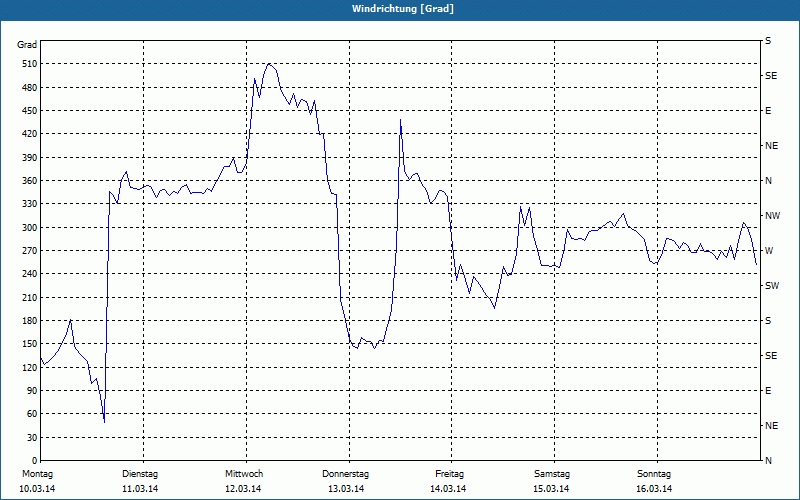
Task: Pick the 90 y-axis tick label
Action: [x=31, y=391]
